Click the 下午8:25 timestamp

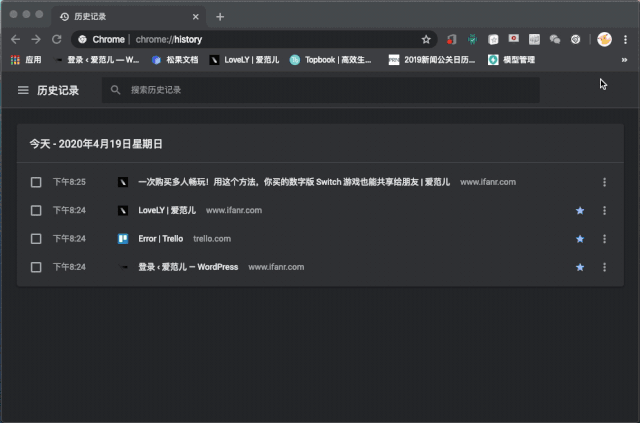(69, 182)
